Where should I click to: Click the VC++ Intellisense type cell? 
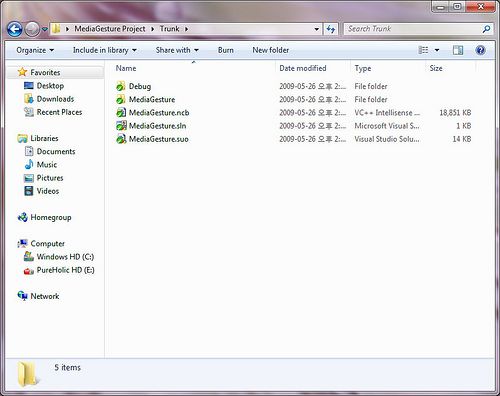(x=387, y=113)
